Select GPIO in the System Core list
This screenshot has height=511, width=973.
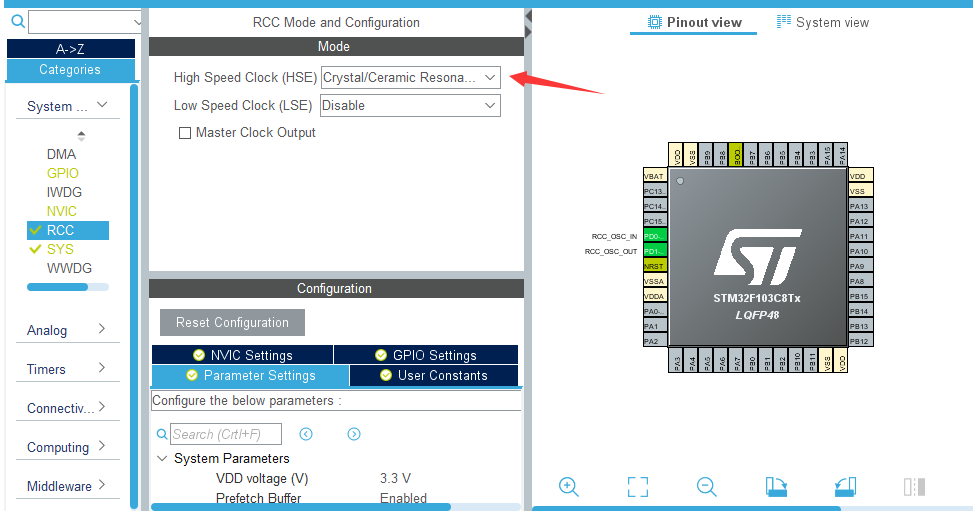click(x=63, y=173)
